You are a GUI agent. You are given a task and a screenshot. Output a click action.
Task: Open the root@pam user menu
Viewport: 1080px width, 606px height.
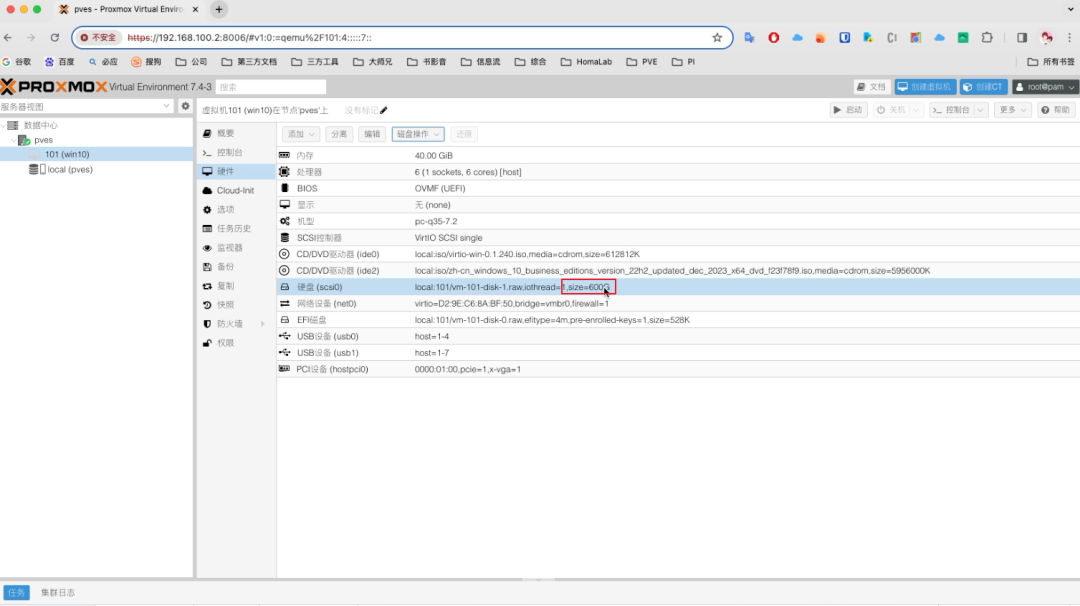tap(1045, 87)
